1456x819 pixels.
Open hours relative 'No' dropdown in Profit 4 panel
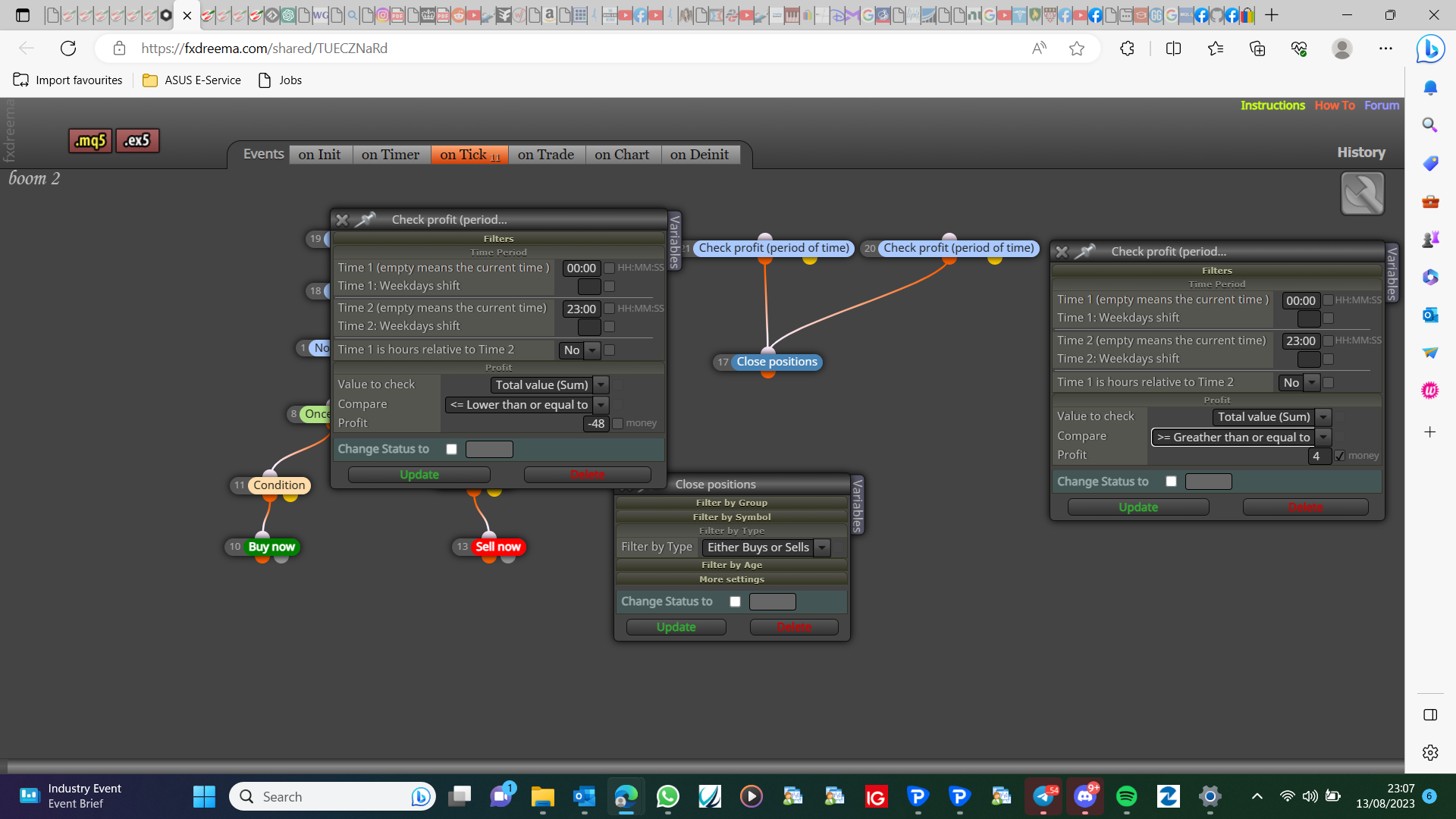click(1299, 383)
